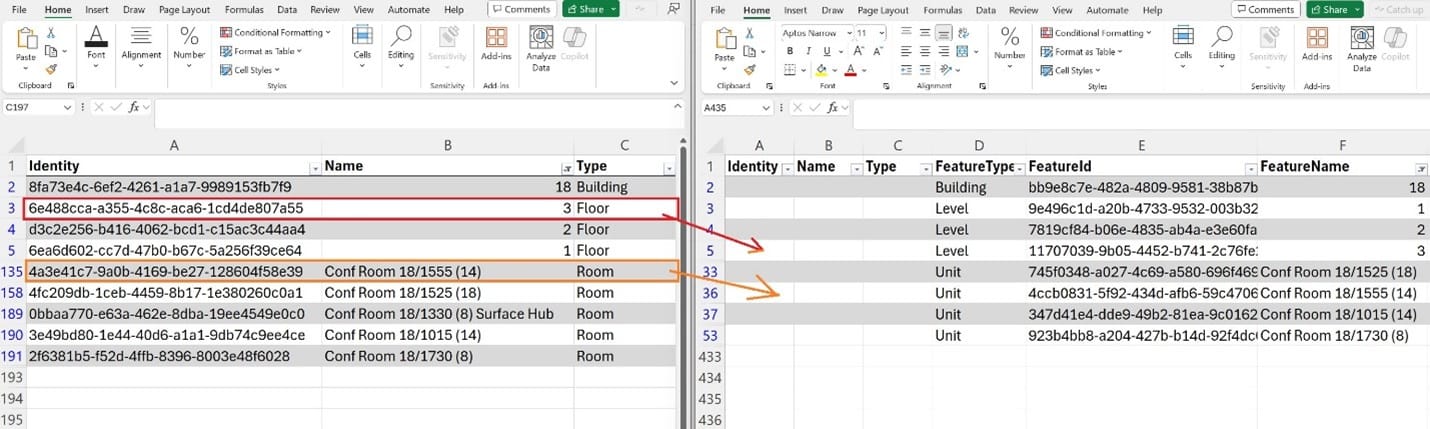This screenshot has width=1430, height=429.
Task: Click Format as Table in right window
Action: 1082,51
